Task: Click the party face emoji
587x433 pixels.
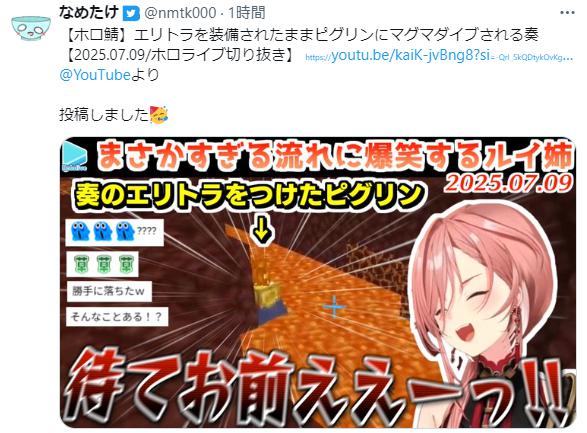Action: pos(159,115)
